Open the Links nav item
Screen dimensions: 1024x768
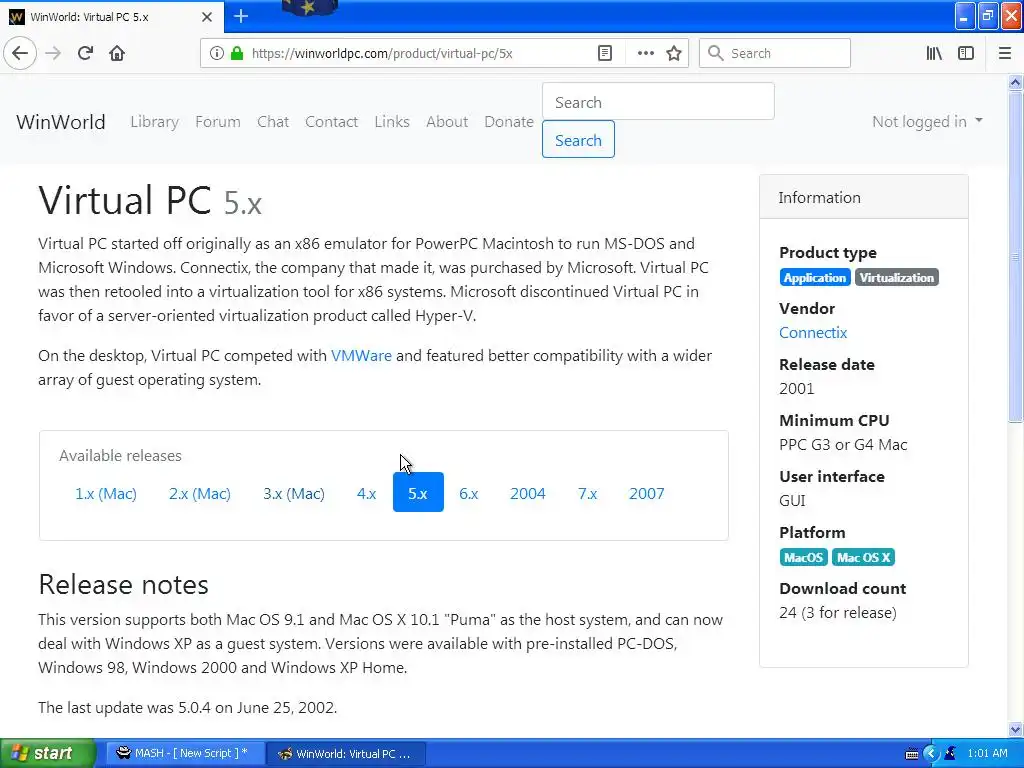[x=392, y=121]
